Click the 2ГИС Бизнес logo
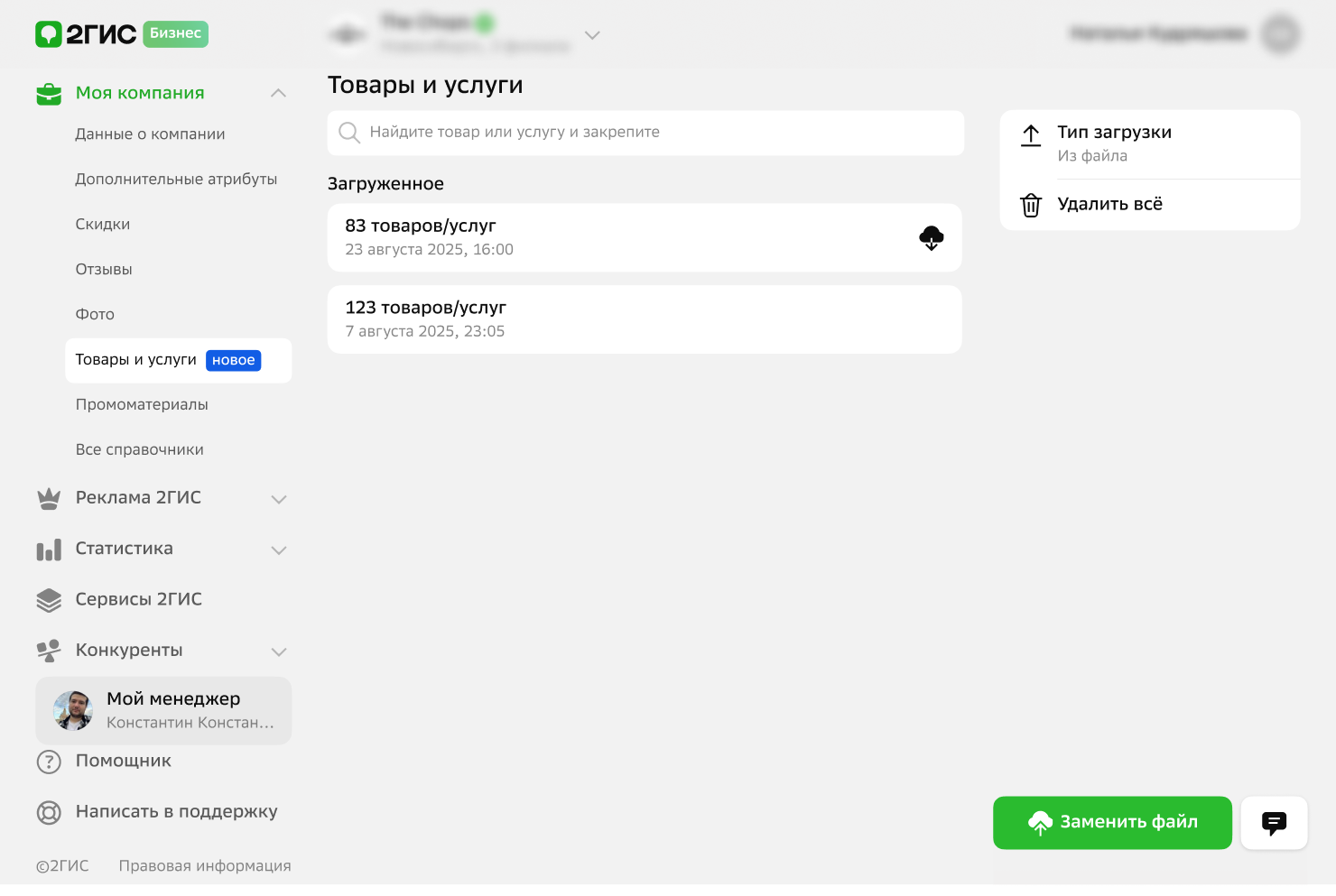1336x896 pixels. [x=121, y=34]
